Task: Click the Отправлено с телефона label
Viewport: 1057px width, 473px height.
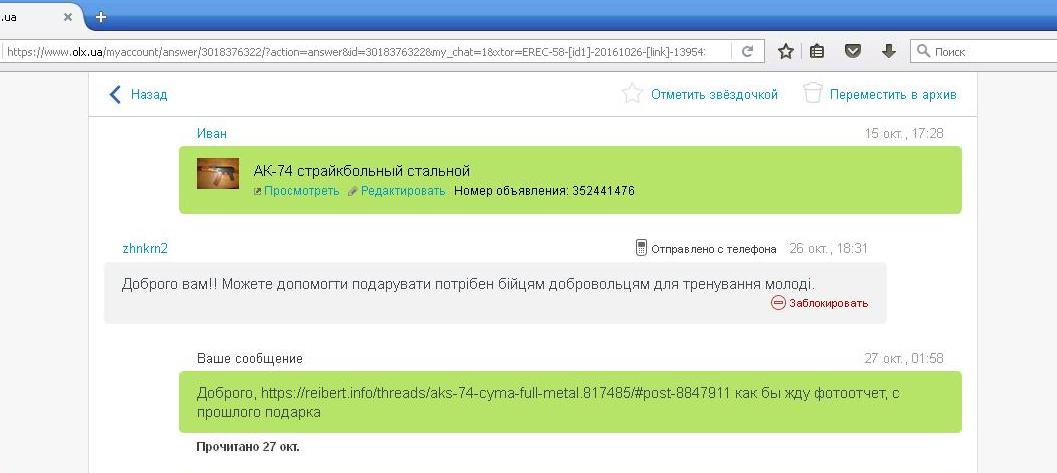Action: [x=714, y=249]
